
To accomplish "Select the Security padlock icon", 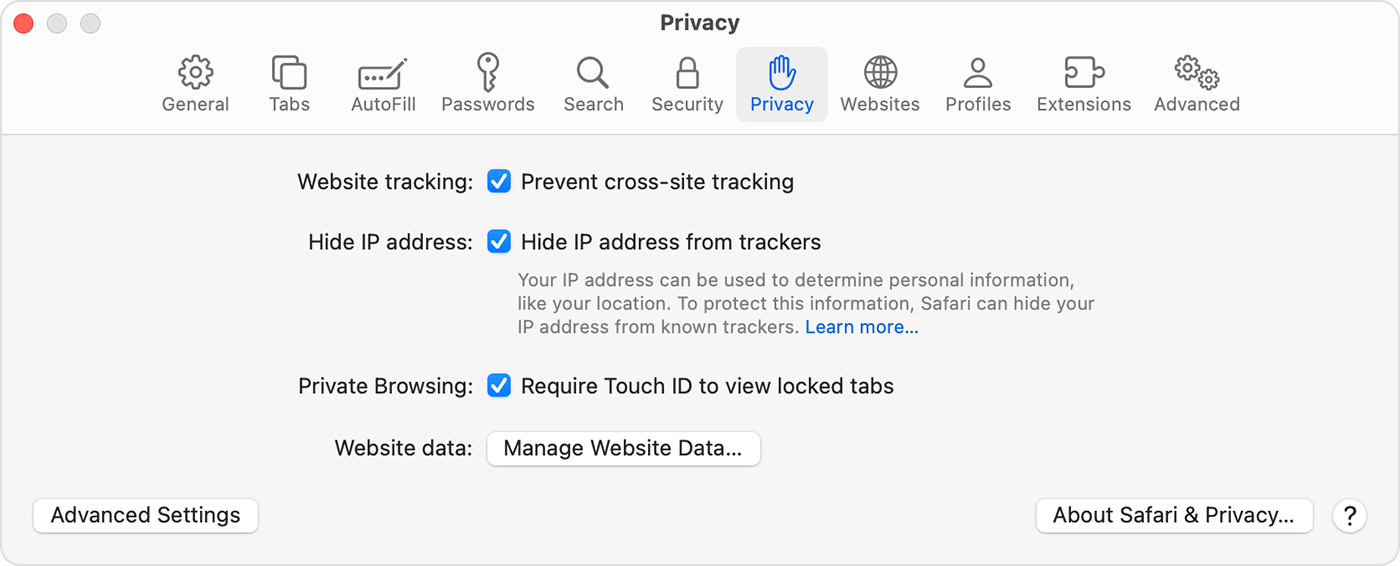I will pyautogui.click(x=687, y=73).
